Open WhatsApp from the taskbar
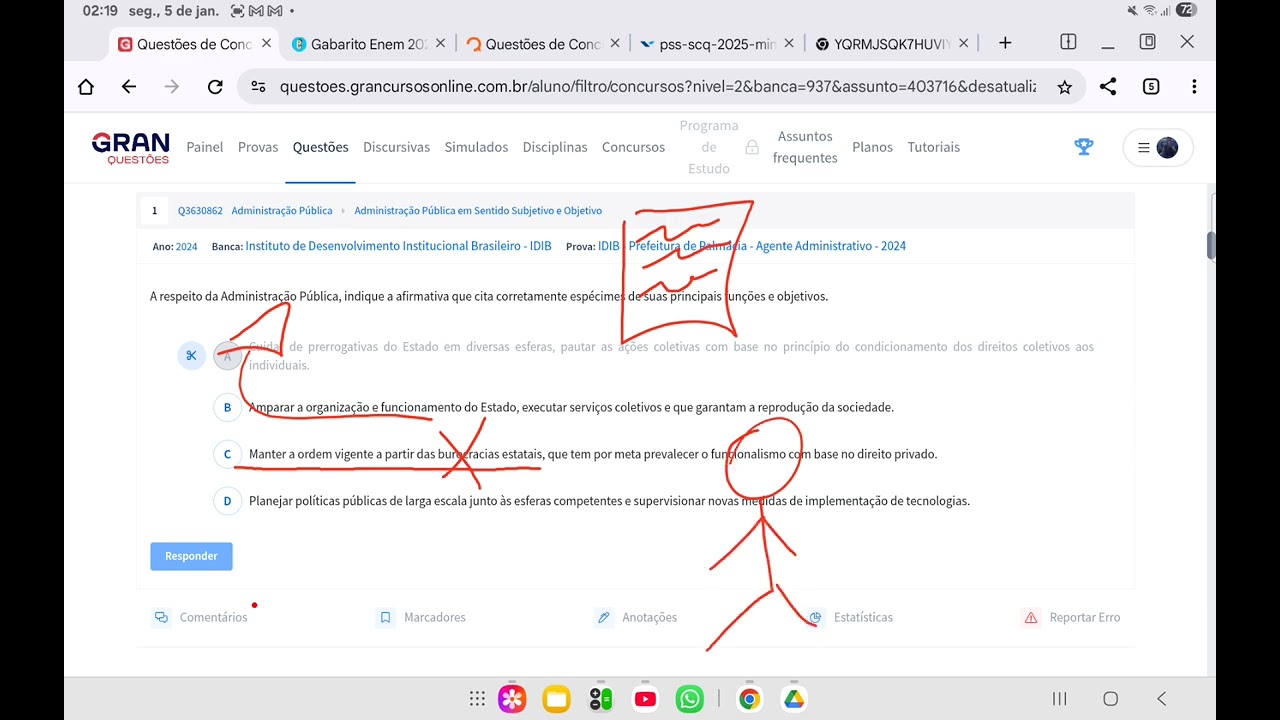This screenshot has height=720, width=1280. pos(690,699)
